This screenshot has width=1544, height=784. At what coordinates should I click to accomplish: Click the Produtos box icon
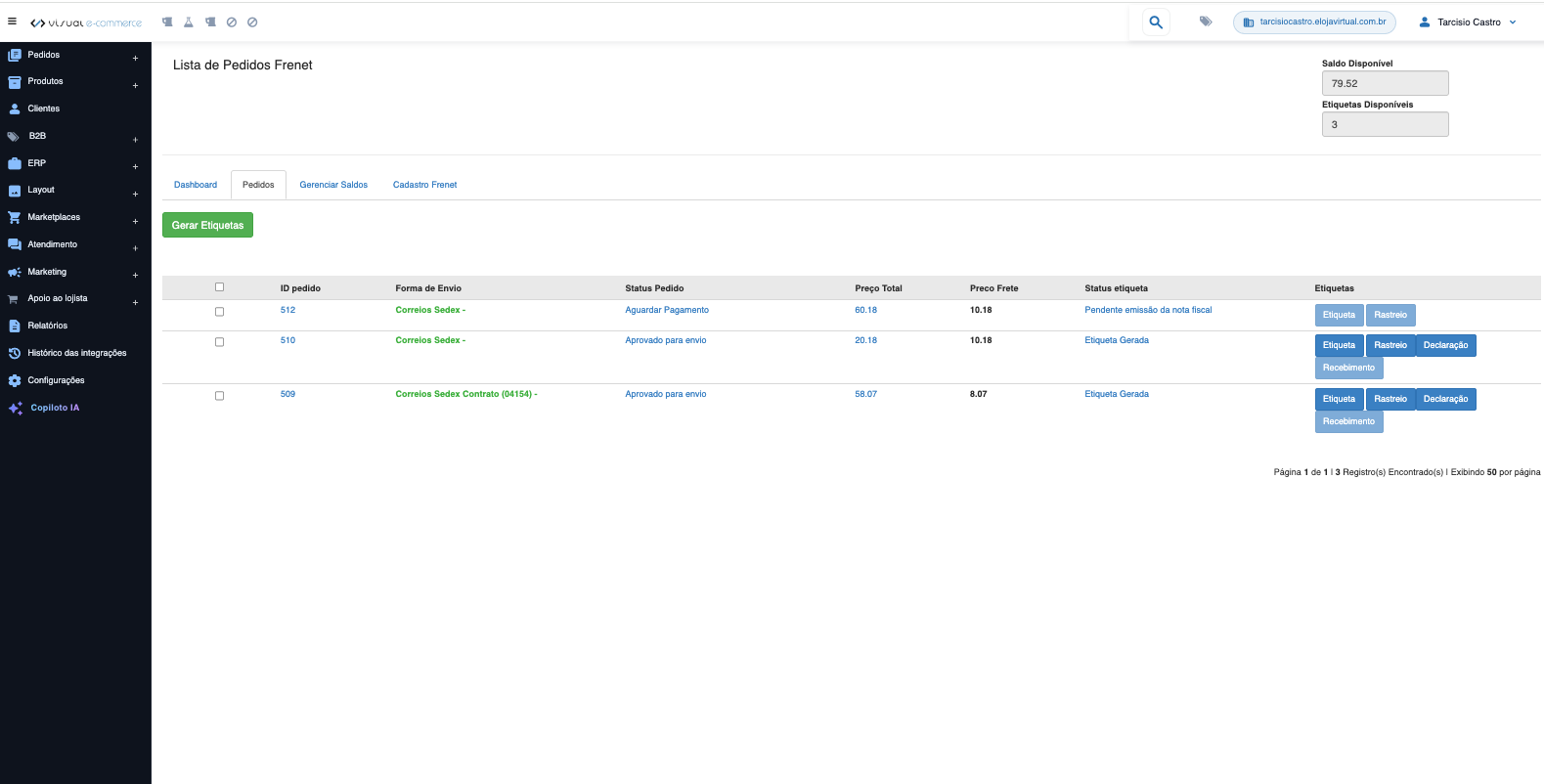point(15,82)
